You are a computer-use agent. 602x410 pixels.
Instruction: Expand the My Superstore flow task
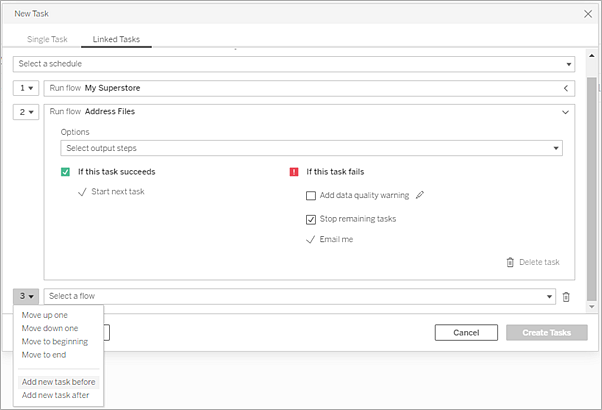(566, 88)
